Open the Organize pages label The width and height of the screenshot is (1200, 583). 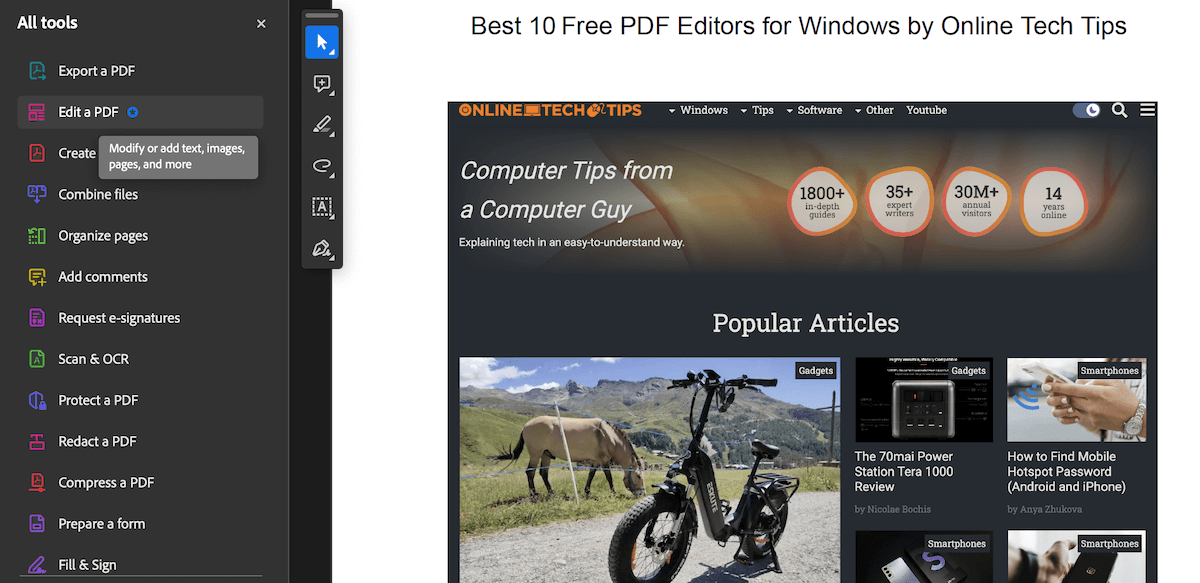tap(103, 236)
